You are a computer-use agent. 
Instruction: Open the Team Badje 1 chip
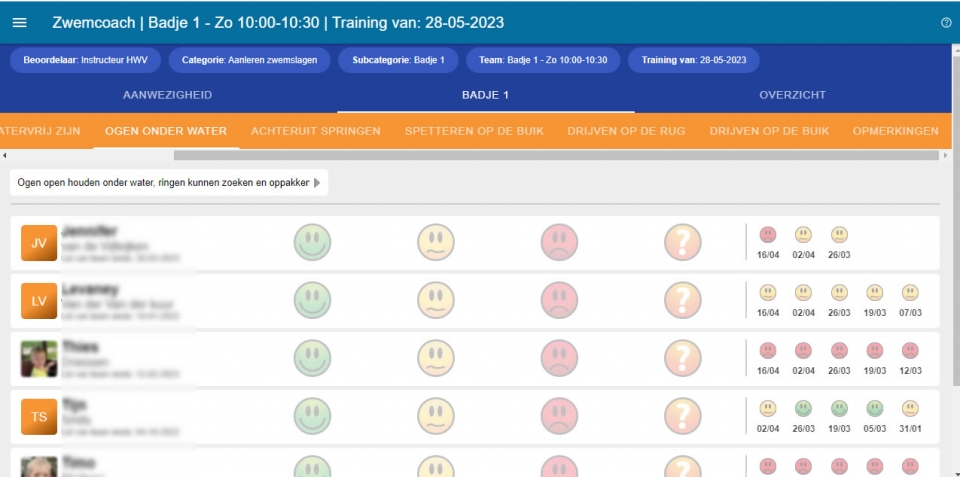coord(543,60)
